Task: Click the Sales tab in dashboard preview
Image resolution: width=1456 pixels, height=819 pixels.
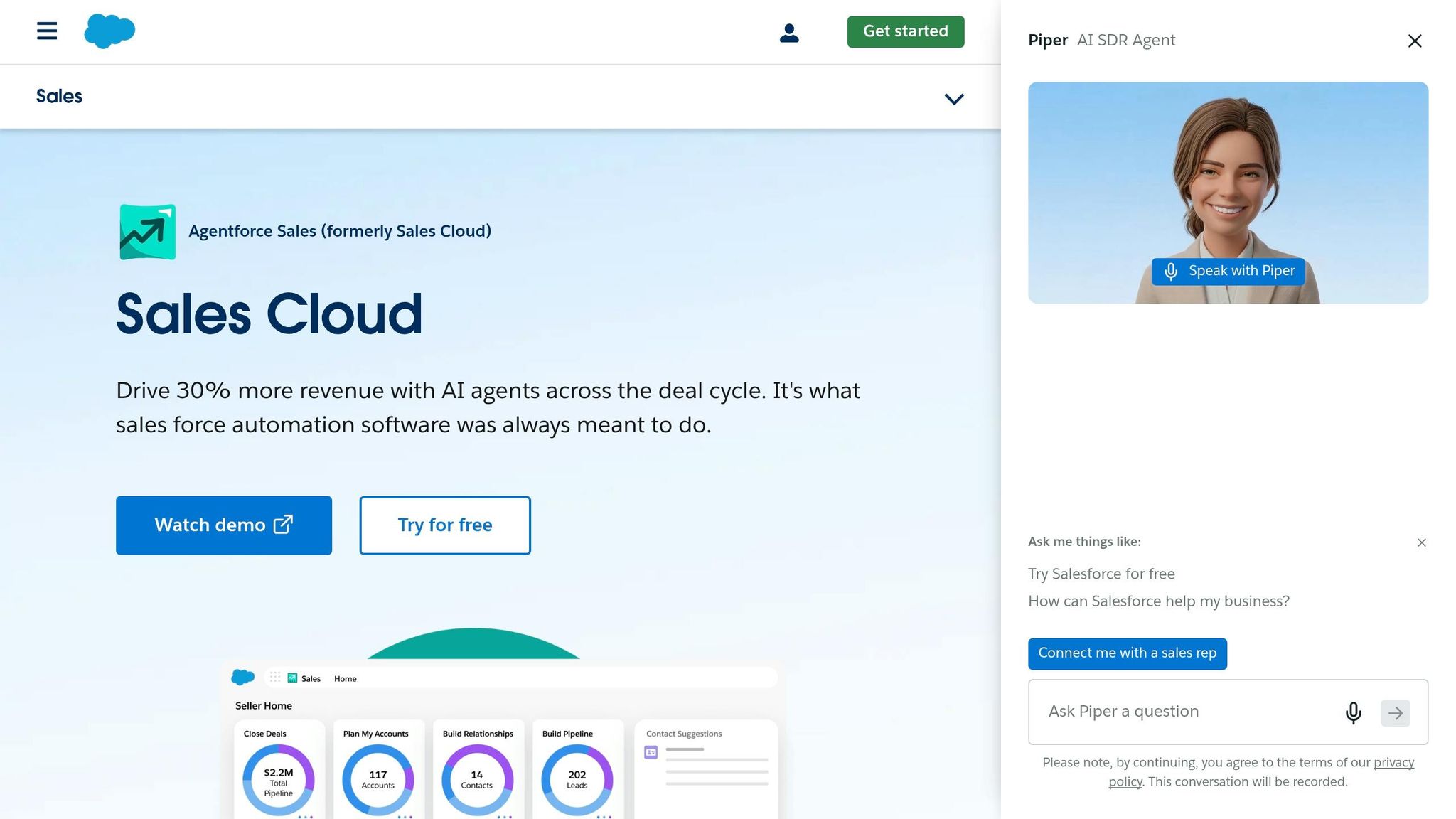Action: [x=304, y=679]
